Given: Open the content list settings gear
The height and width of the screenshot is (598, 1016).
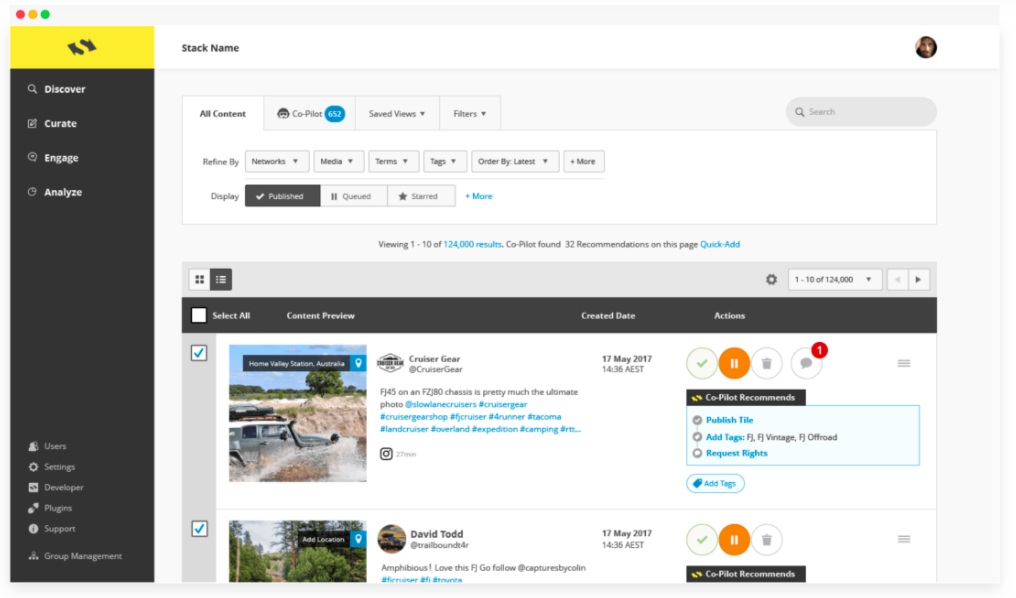Looking at the screenshot, I should click(x=771, y=279).
